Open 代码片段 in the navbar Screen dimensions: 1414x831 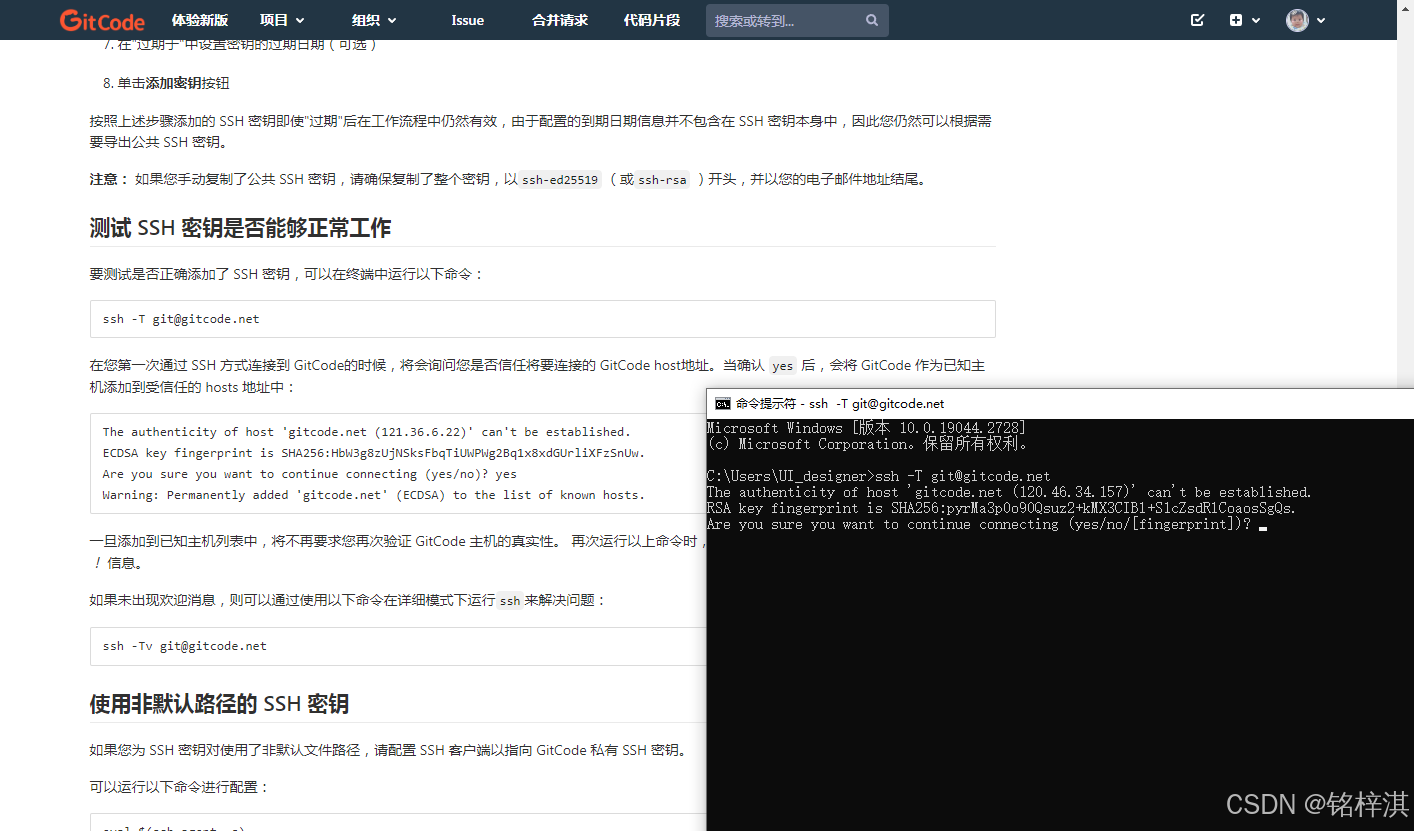652,20
